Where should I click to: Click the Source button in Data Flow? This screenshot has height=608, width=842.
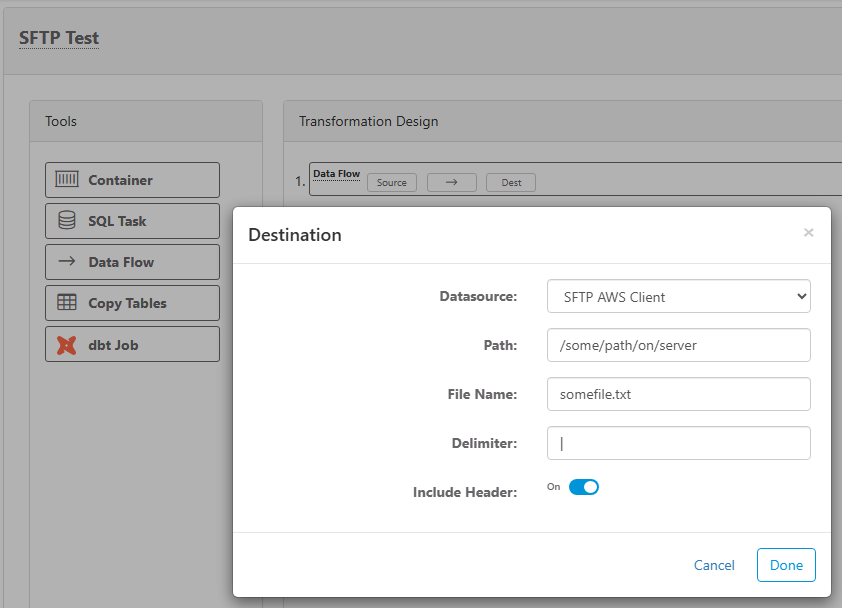tap(391, 183)
